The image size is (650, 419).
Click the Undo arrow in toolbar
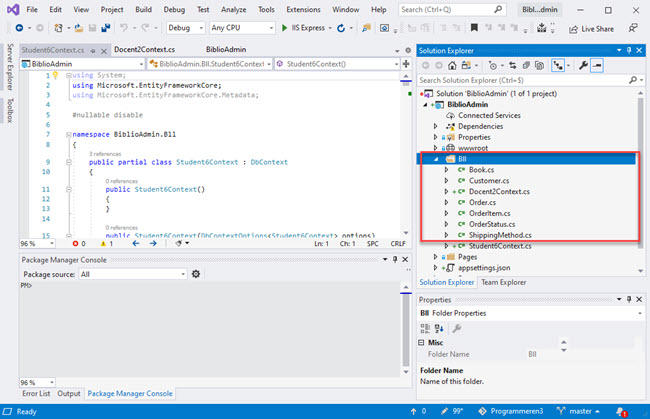tap(124, 28)
